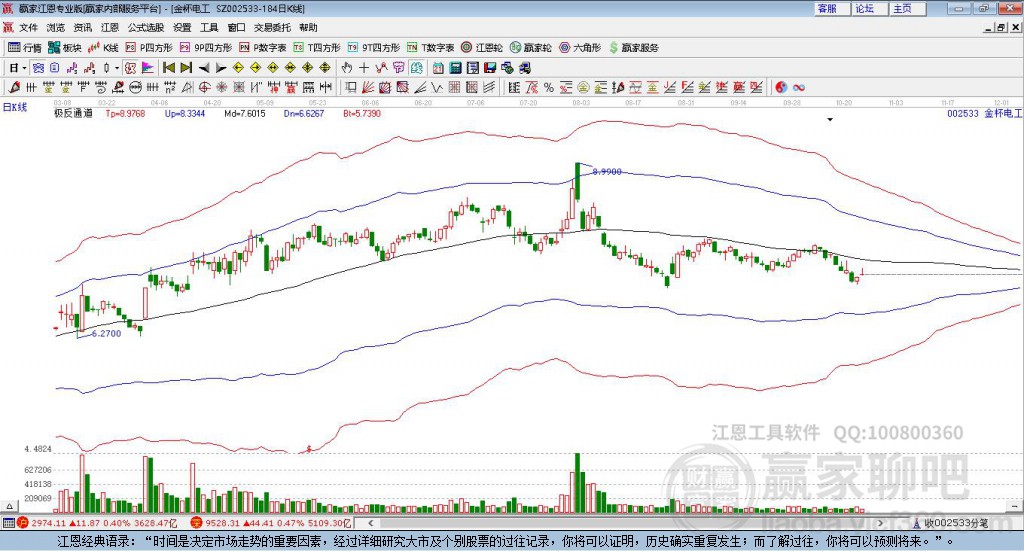This screenshot has width=1024, height=551.
Task: Open the P数字表 tool
Action: point(263,48)
